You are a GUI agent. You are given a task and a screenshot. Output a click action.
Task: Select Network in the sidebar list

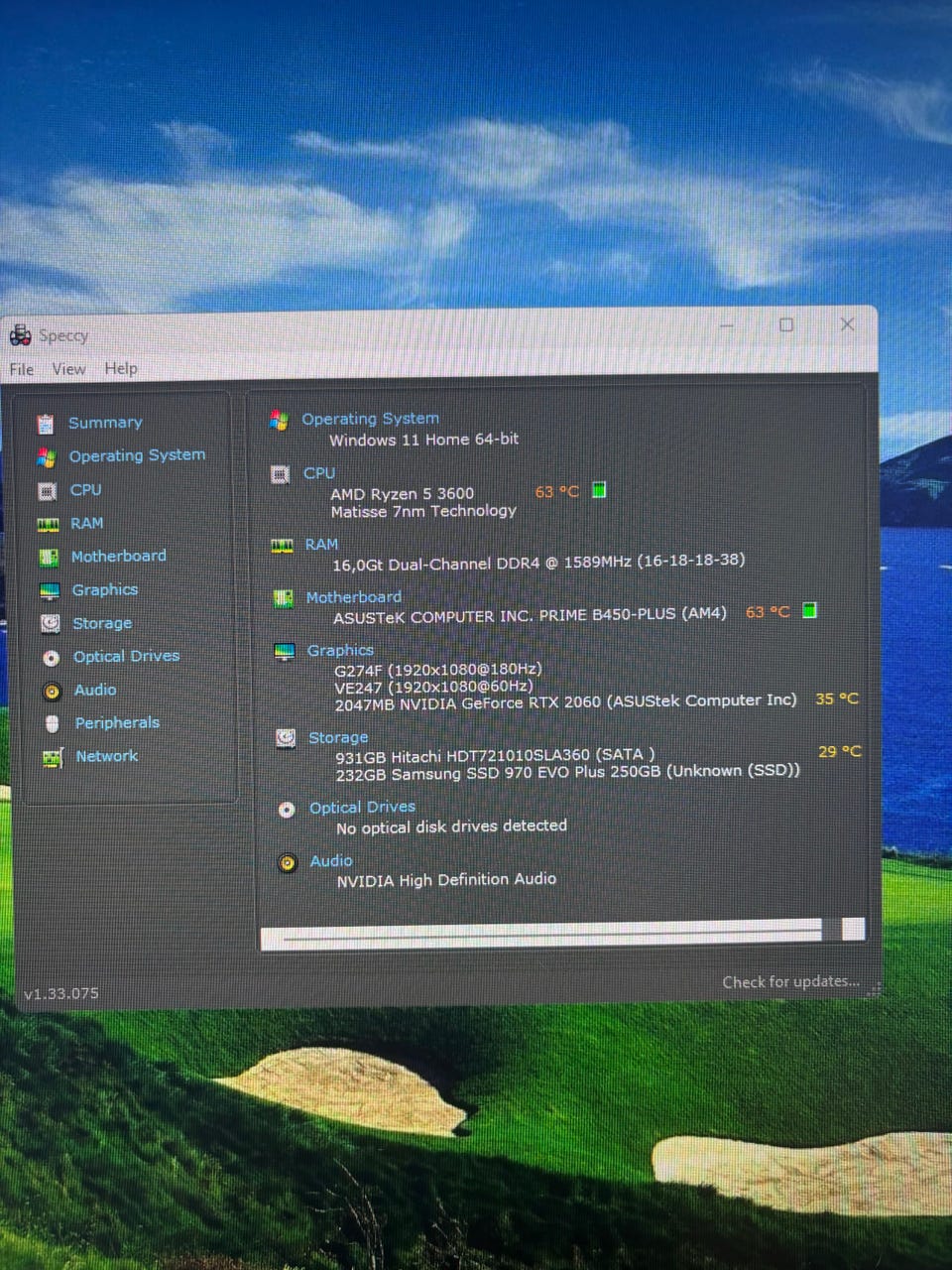coord(107,756)
